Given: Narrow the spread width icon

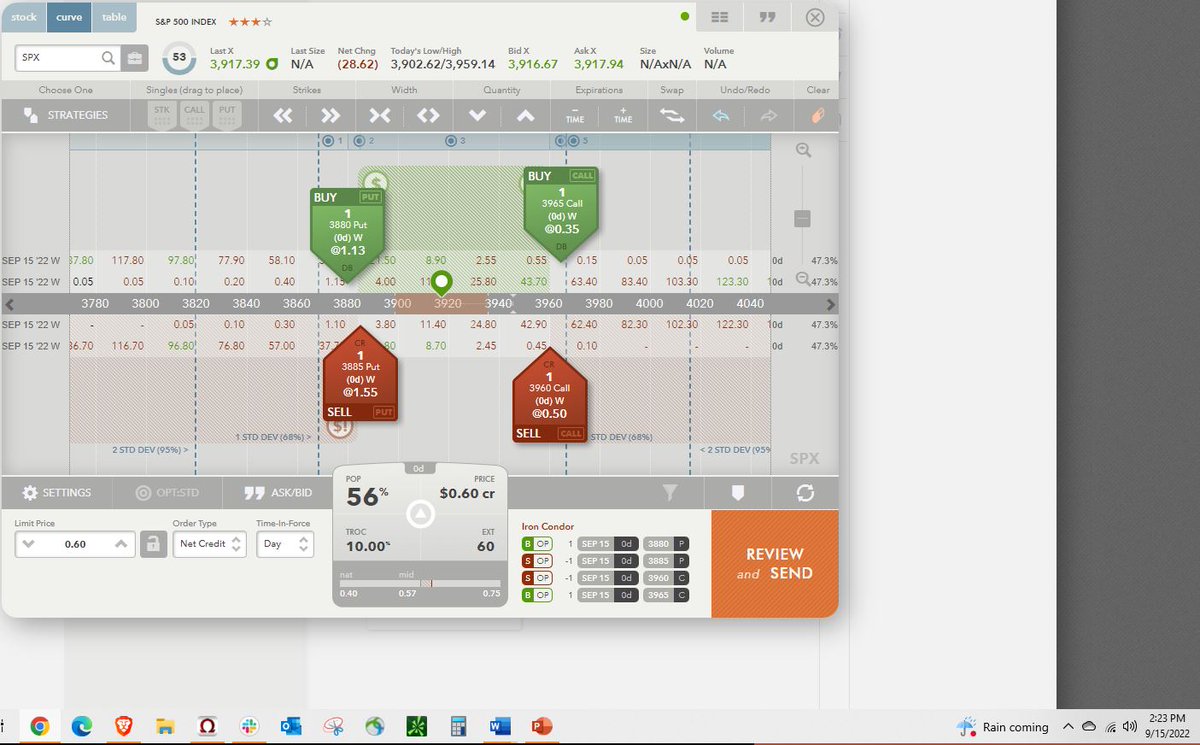Looking at the screenshot, I should pos(380,115).
